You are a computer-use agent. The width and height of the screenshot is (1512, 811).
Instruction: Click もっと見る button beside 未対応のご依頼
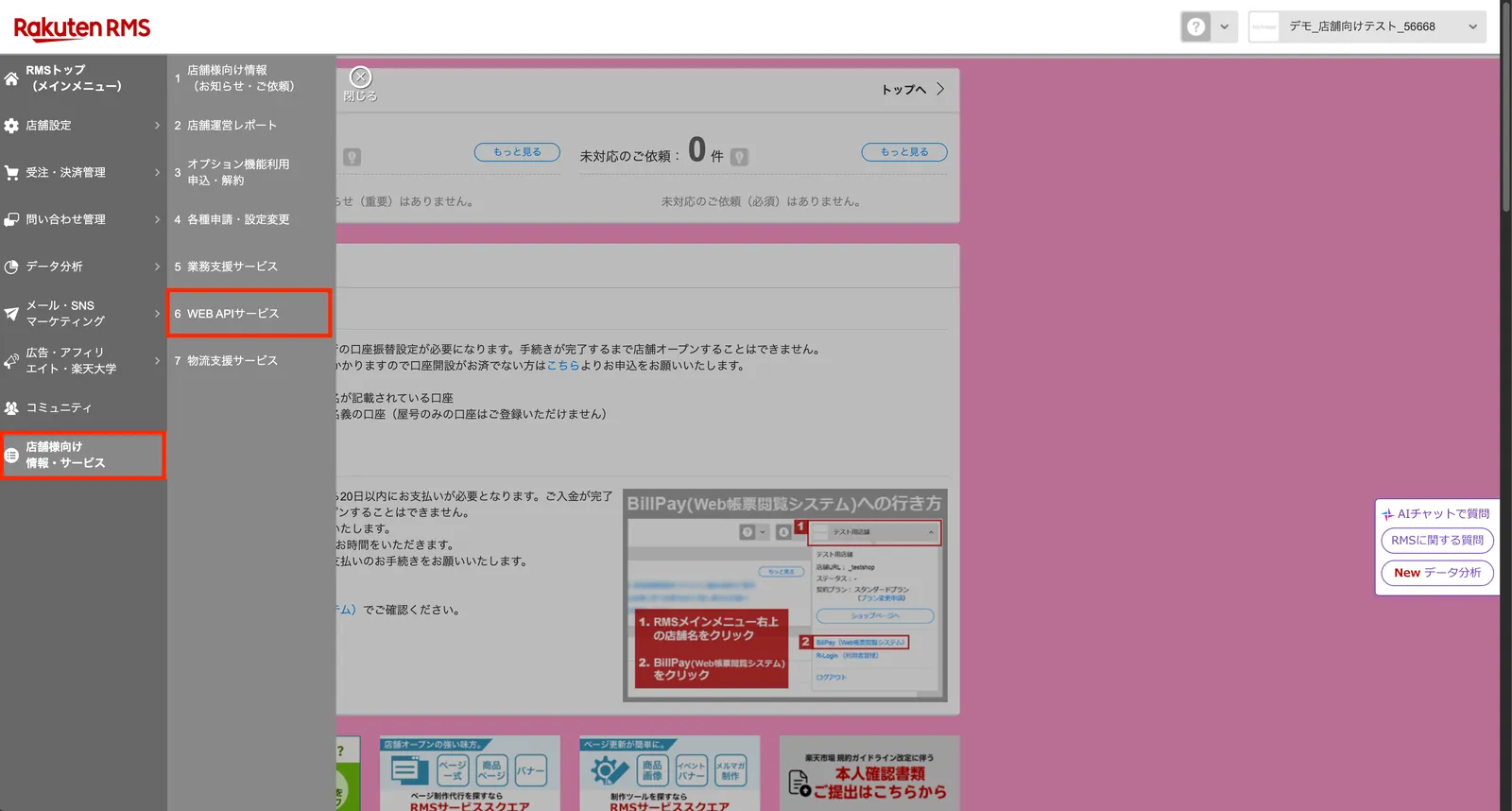[x=904, y=152]
